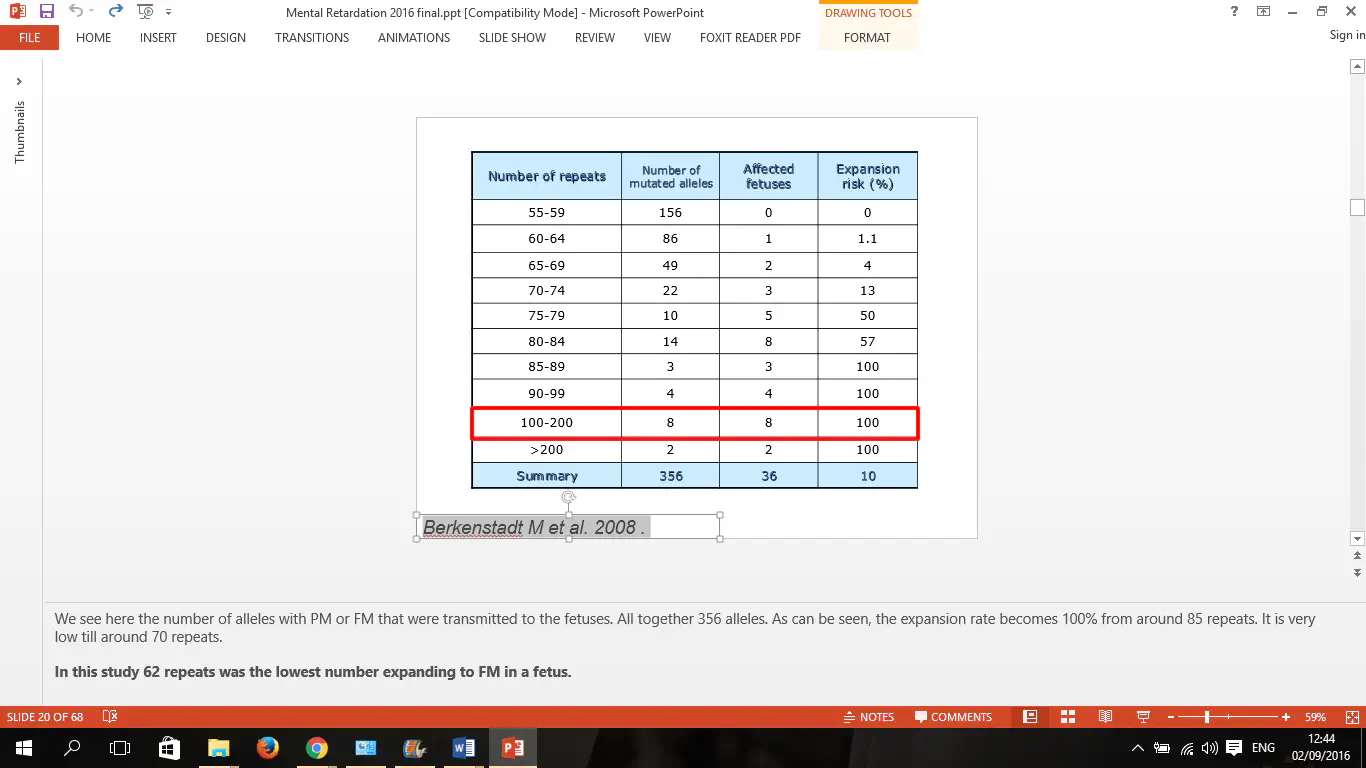Viewport: 1366px width, 768px height.
Task: Click the Save icon in quick access toolbar
Action: (x=47, y=12)
